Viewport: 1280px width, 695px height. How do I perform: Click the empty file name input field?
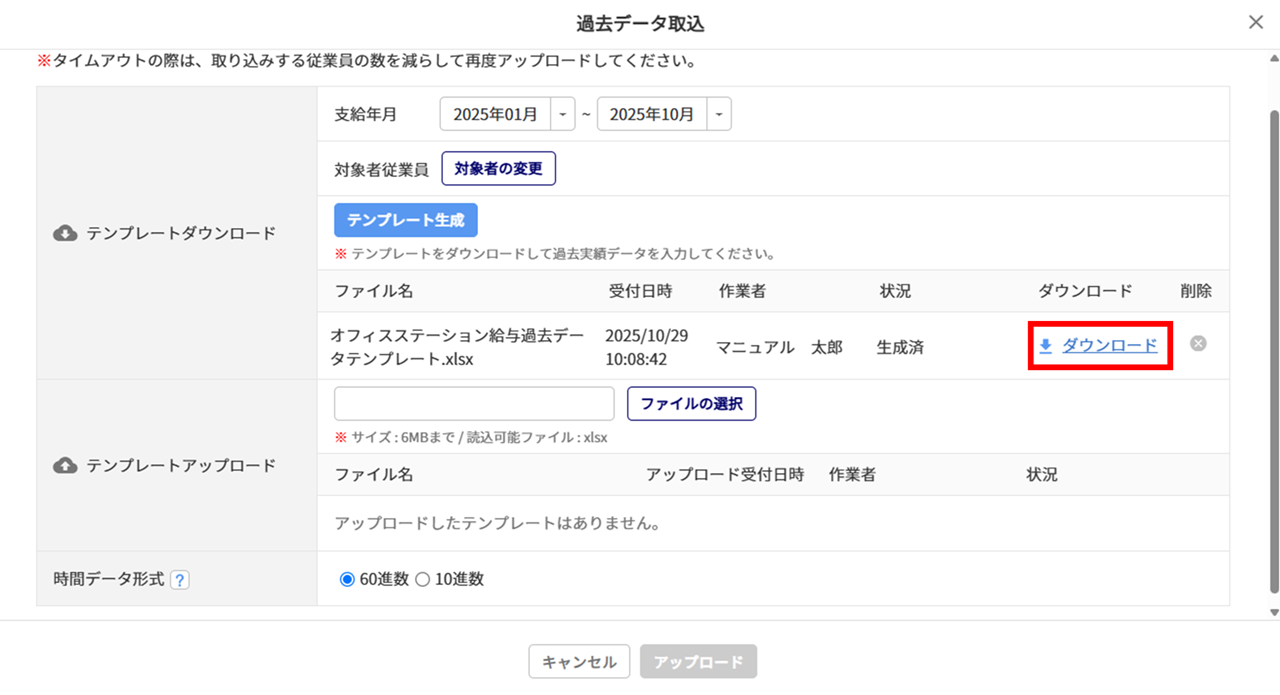pyautogui.click(x=474, y=404)
